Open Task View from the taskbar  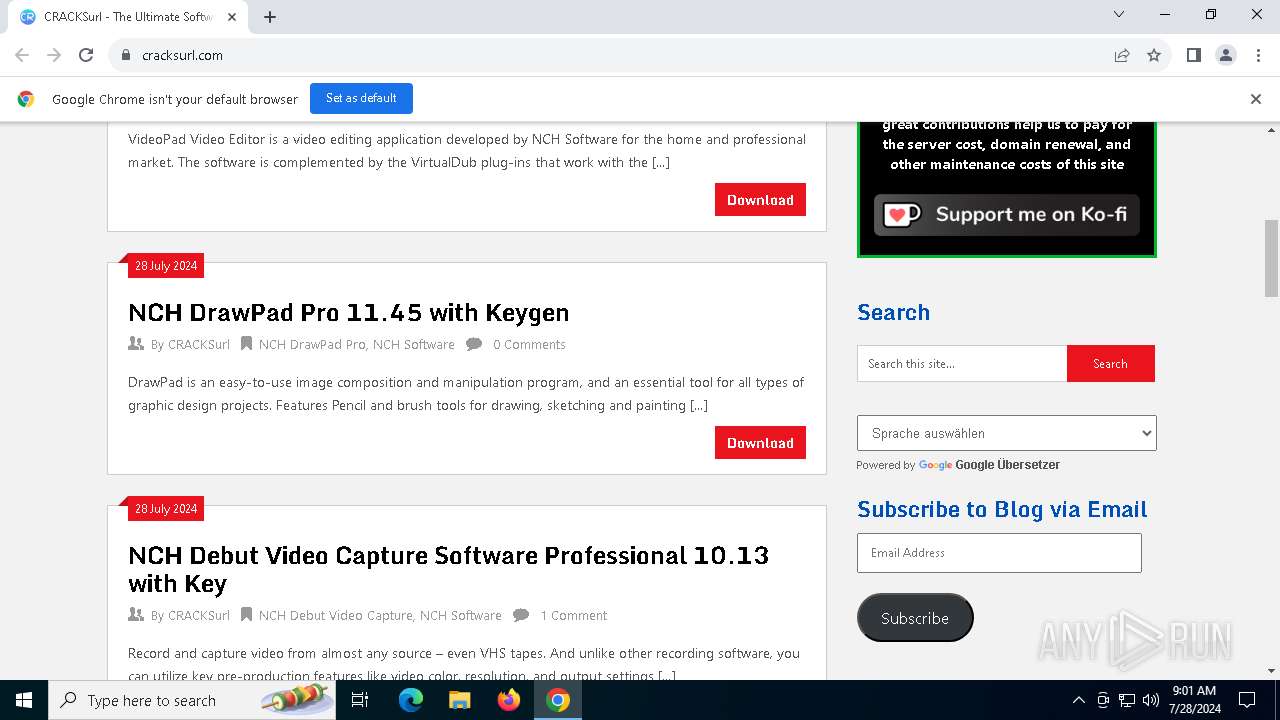(x=360, y=700)
